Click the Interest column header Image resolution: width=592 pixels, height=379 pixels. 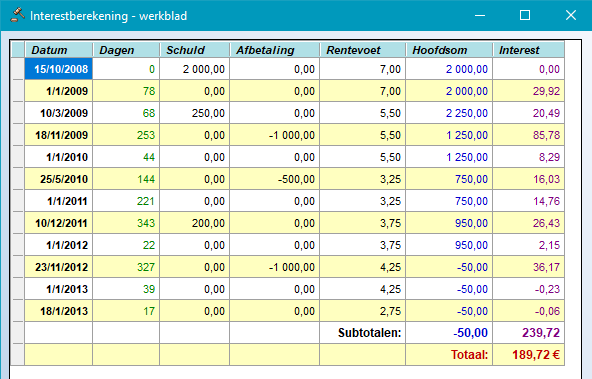pyautogui.click(x=529, y=50)
